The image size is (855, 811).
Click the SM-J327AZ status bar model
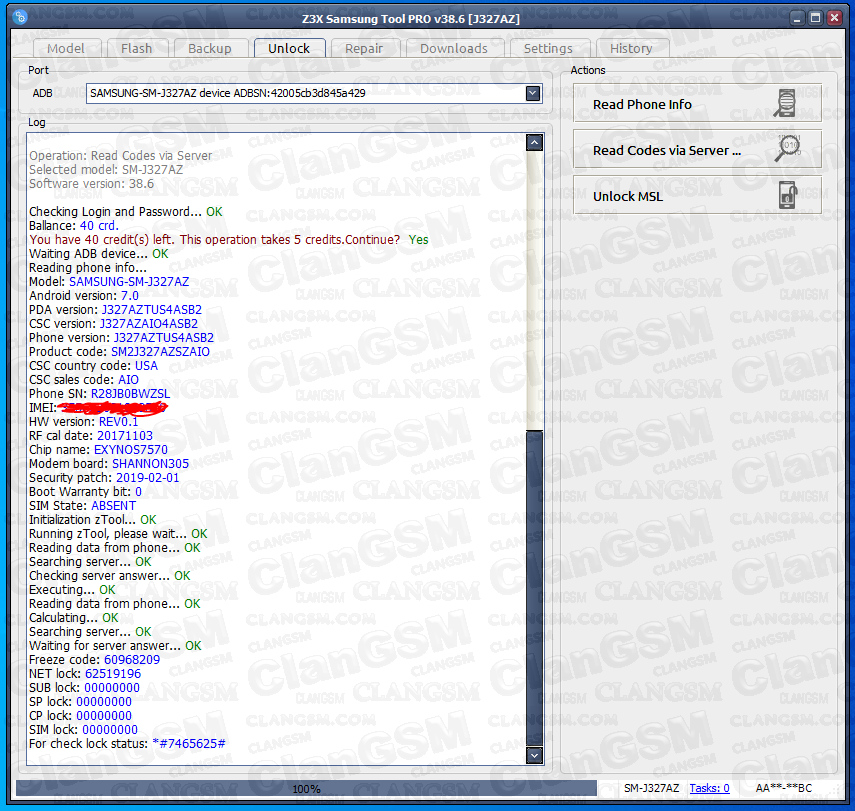point(652,789)
